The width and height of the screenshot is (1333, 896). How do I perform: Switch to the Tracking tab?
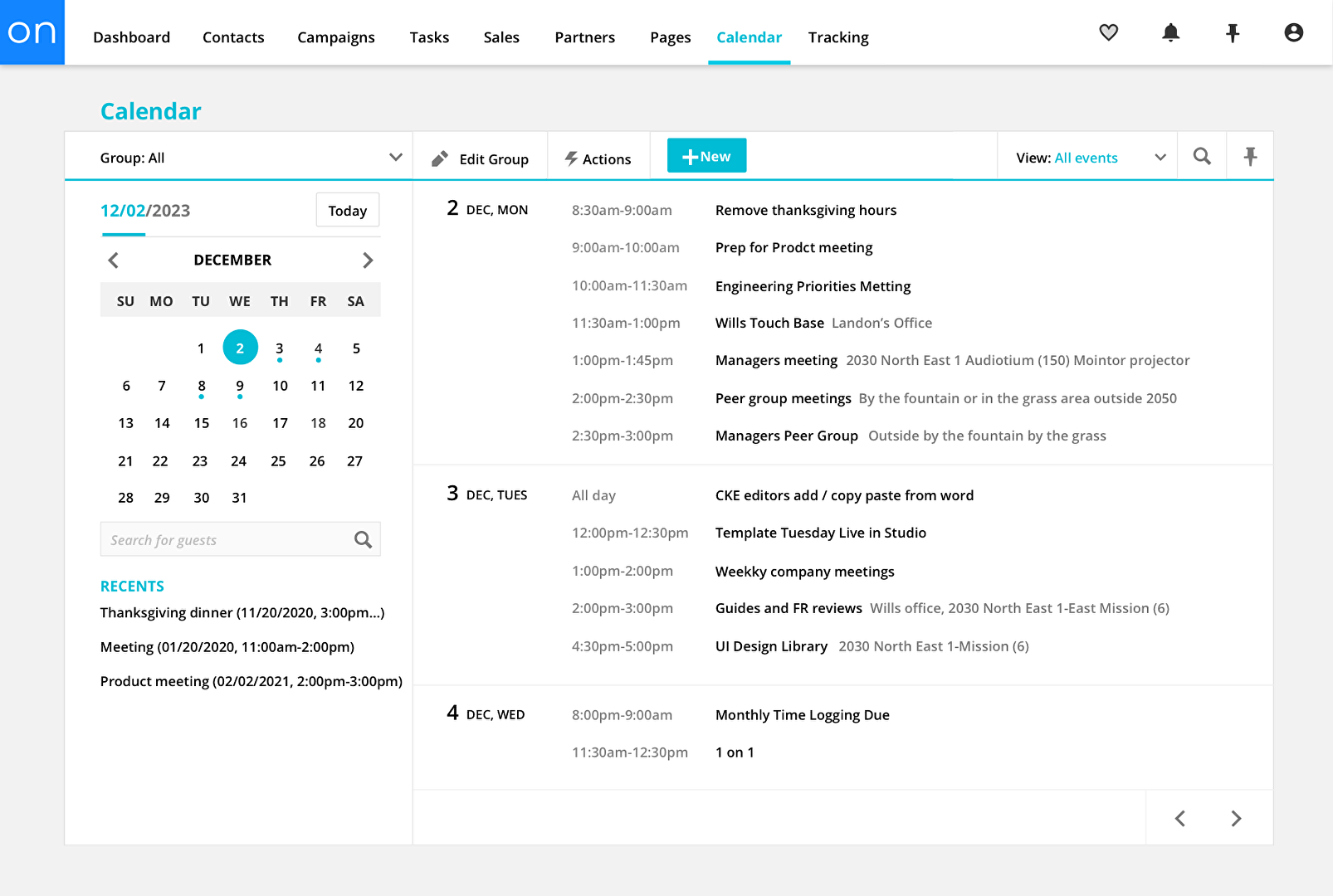838,37
